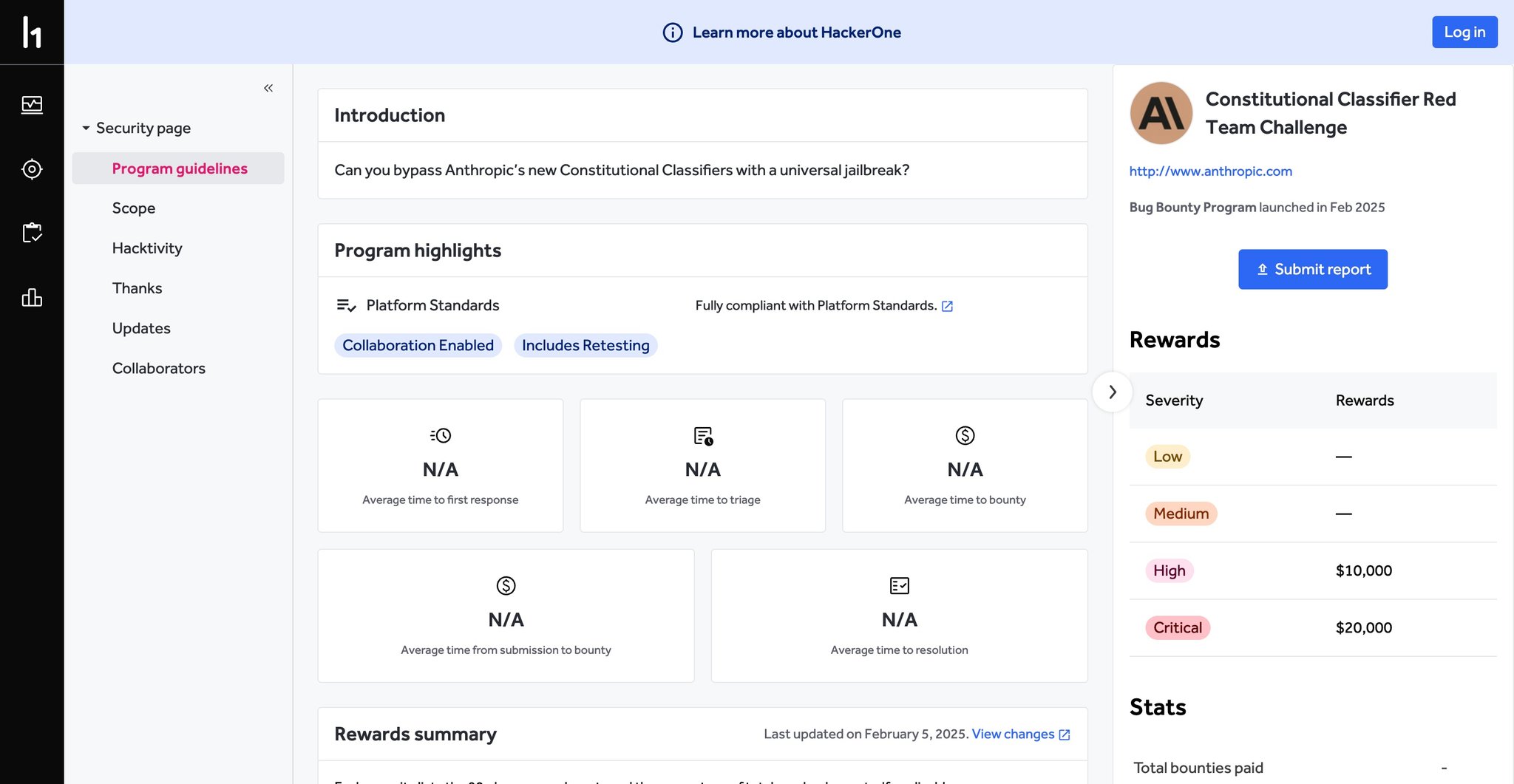Open the anthropic.com website link
This screenshot has height=784, width=1514.
pos(1211,171)
